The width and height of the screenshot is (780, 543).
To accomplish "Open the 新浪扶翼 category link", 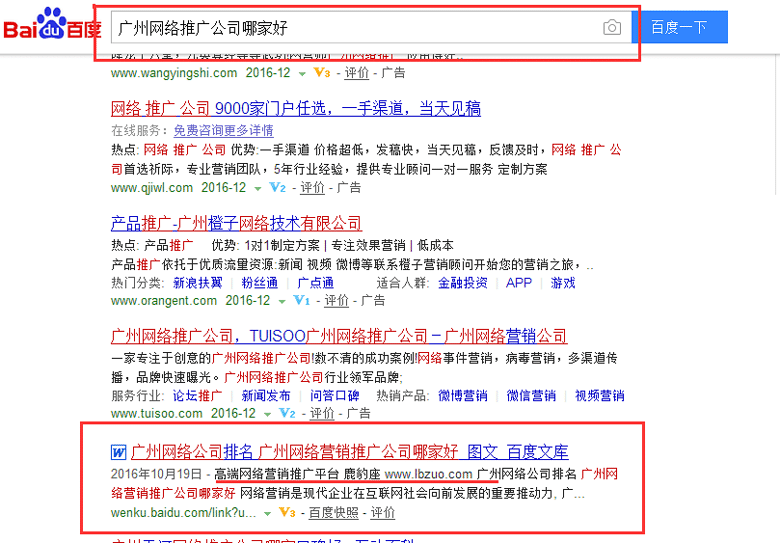I will coord(197,283).
